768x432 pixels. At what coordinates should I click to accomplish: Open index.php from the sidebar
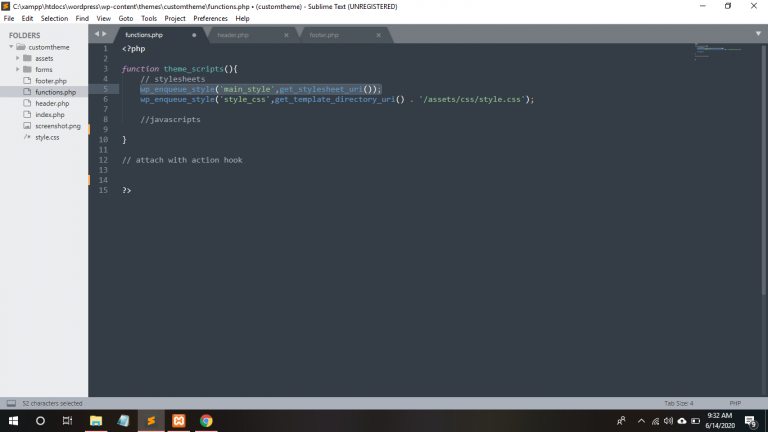click(49, 115)
